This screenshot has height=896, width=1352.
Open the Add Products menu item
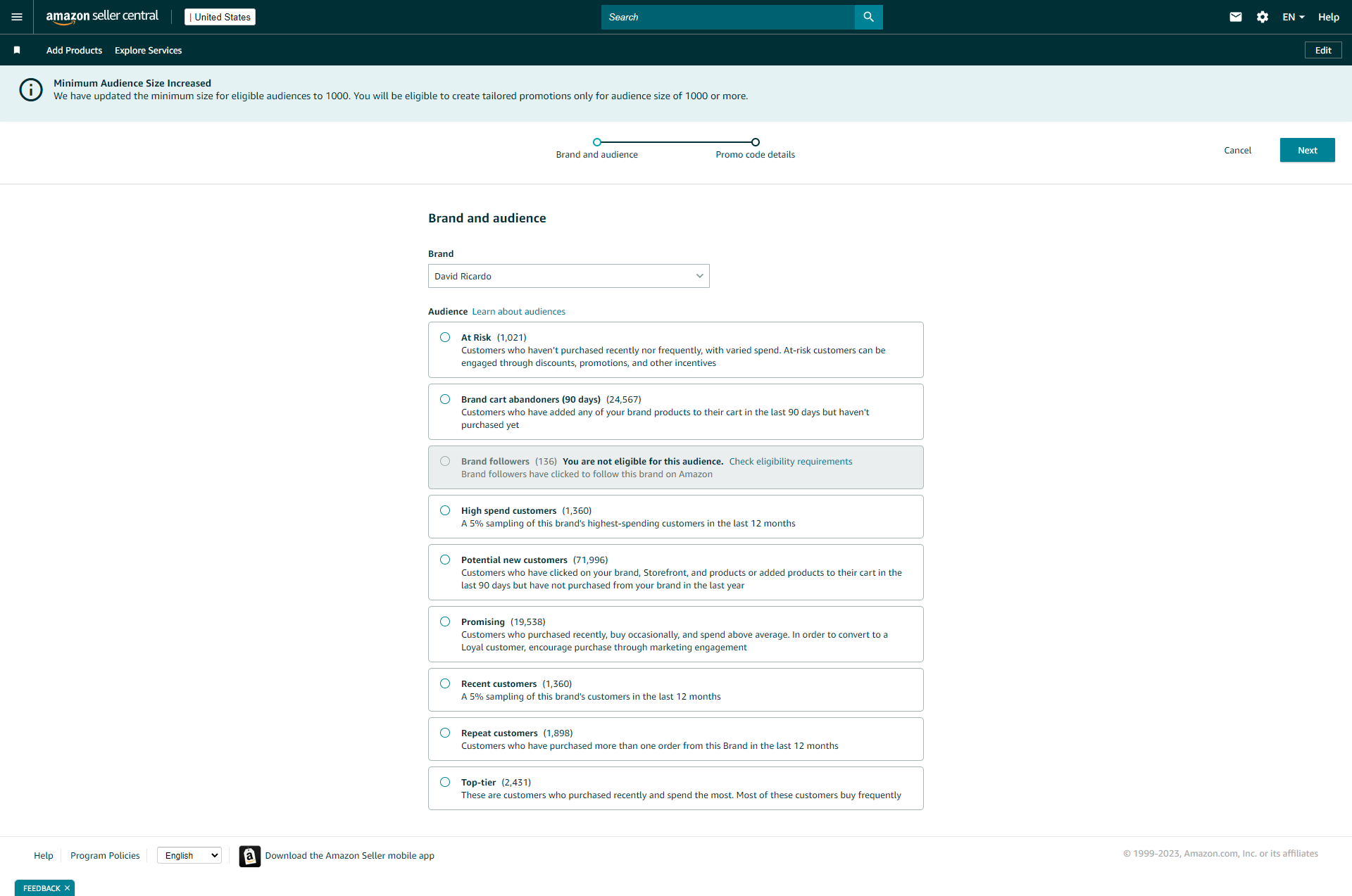74,50
